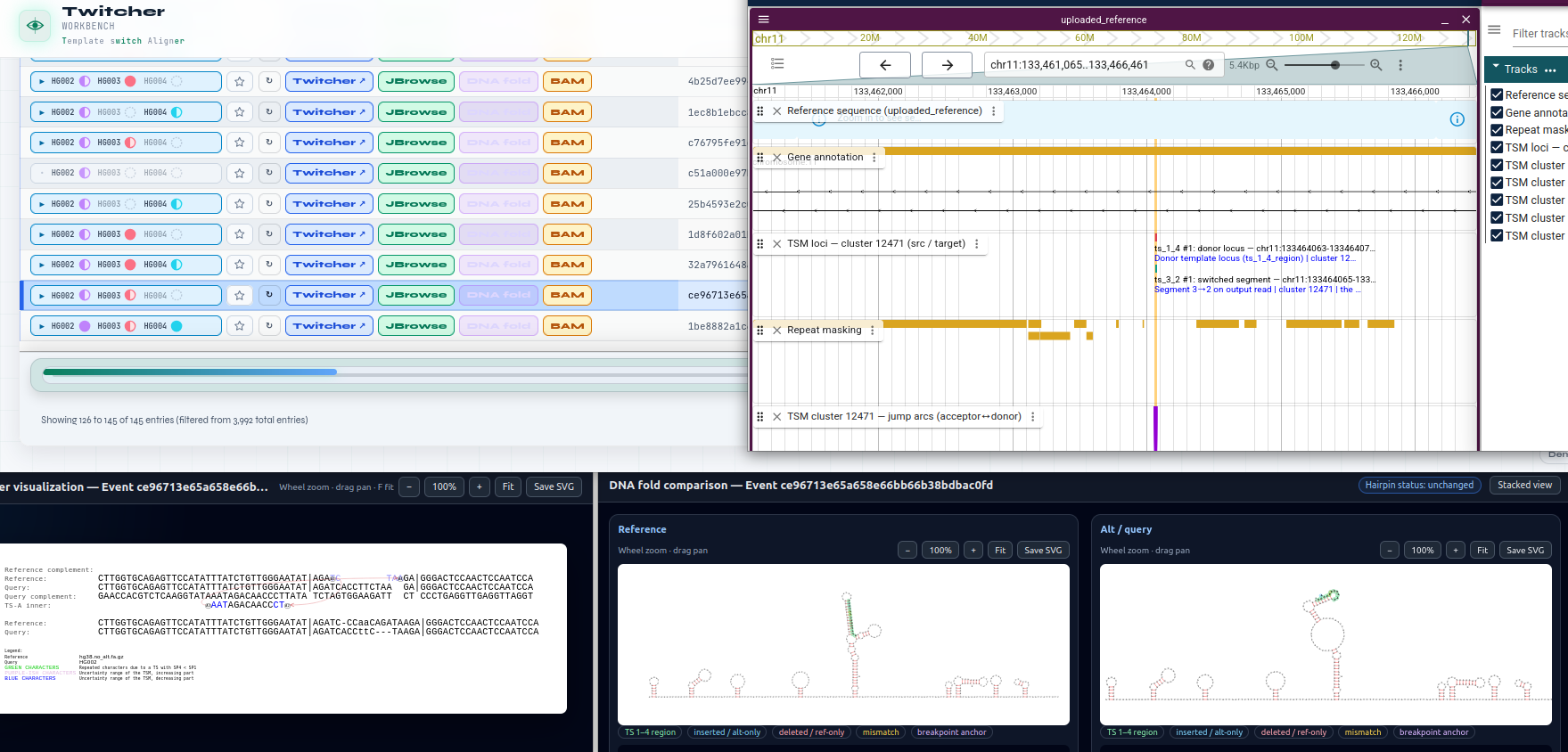Fit the Alt / query fold view

pyautogui.click(x=1482, y=551)
